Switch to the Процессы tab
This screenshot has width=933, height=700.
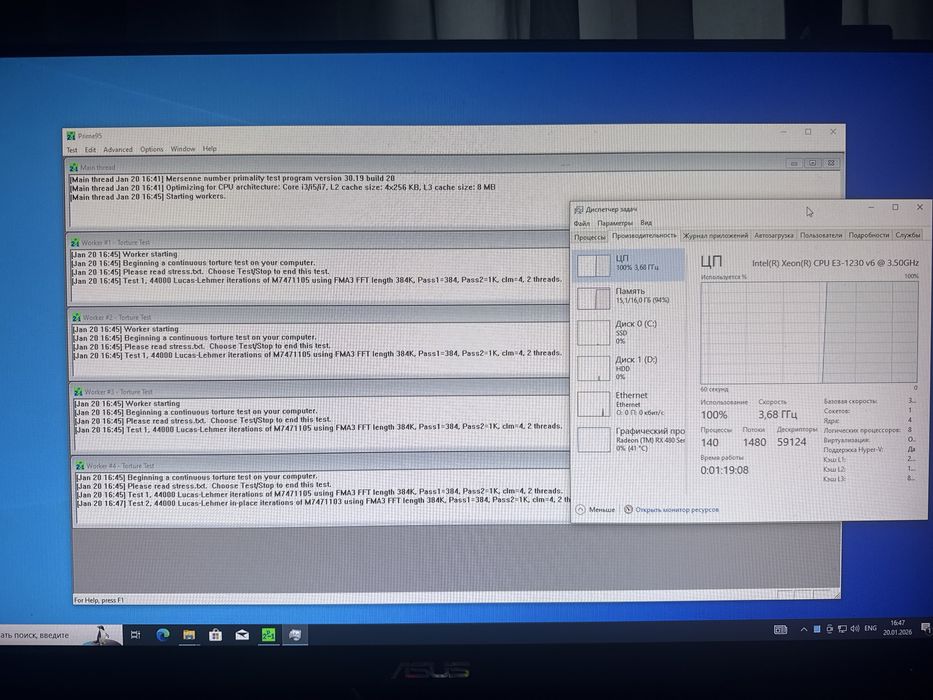point(590,237)
